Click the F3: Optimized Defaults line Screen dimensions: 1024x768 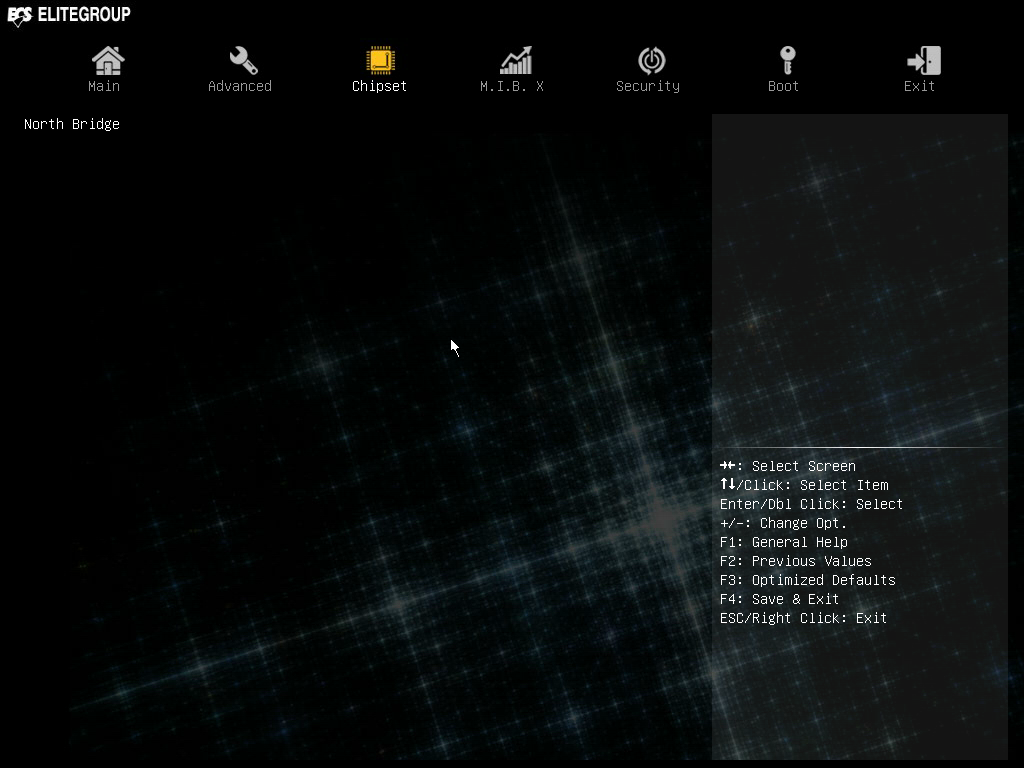[808, 580]
